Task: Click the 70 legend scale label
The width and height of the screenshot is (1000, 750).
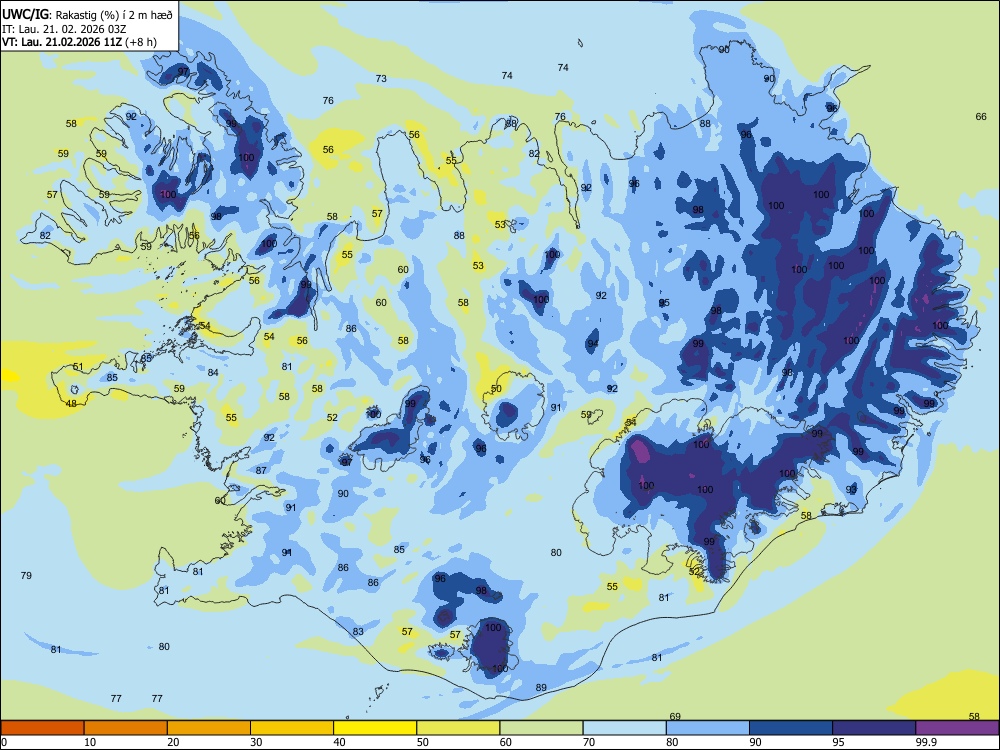Action: point(589,742)
